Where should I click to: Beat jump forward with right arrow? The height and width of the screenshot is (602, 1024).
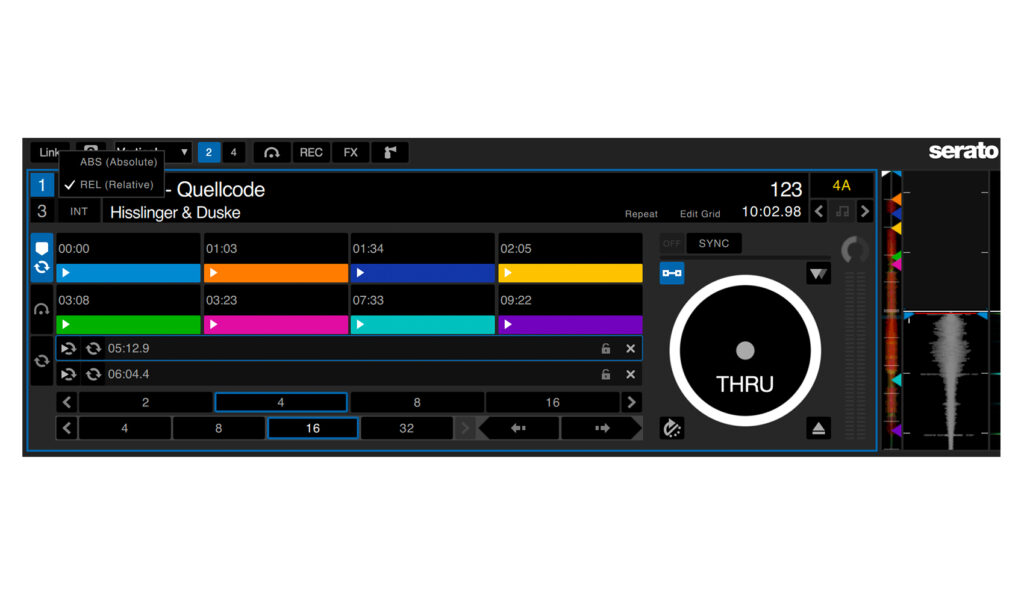[601, 428]
